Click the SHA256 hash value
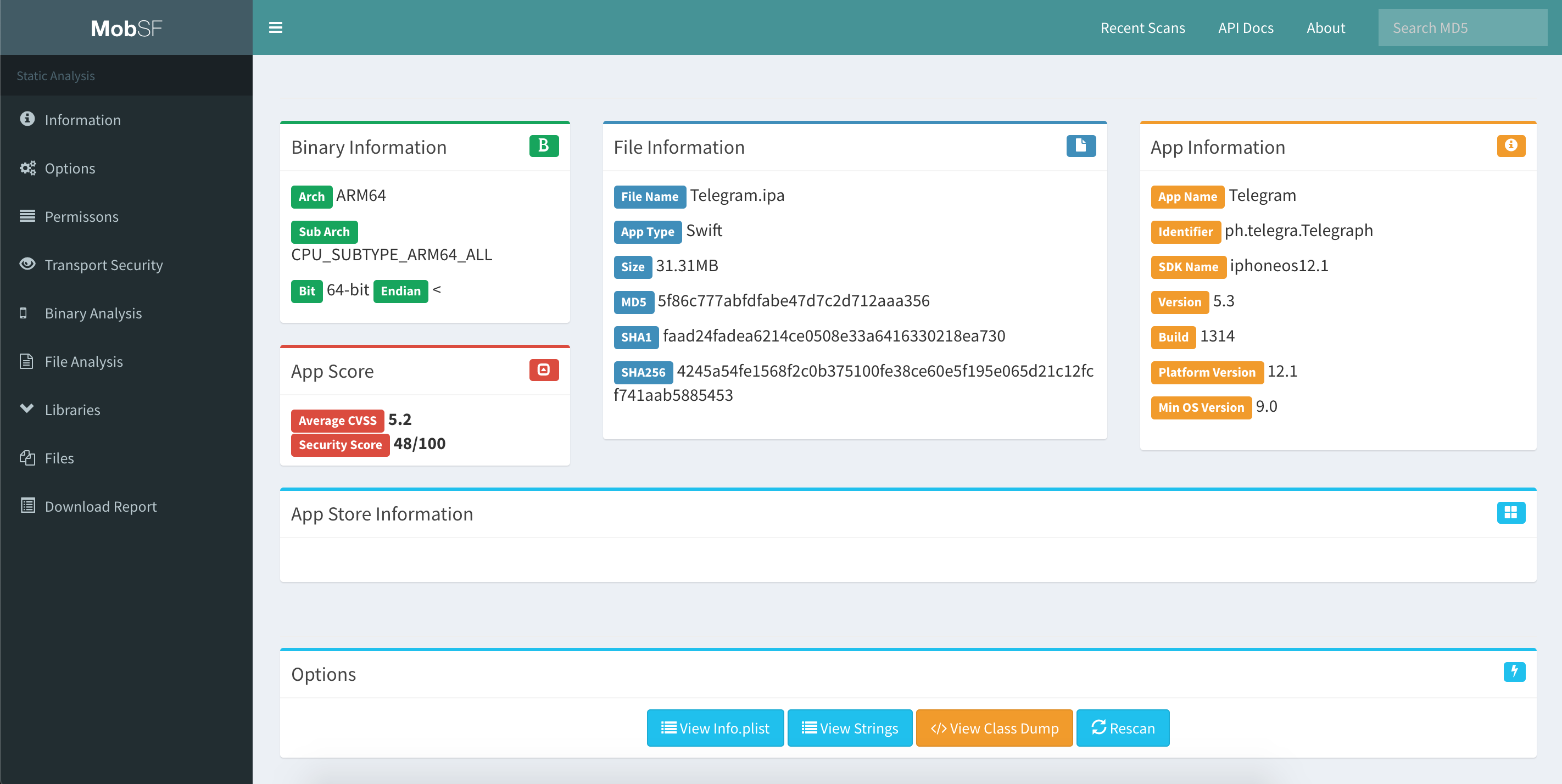 tap(853, 383)
